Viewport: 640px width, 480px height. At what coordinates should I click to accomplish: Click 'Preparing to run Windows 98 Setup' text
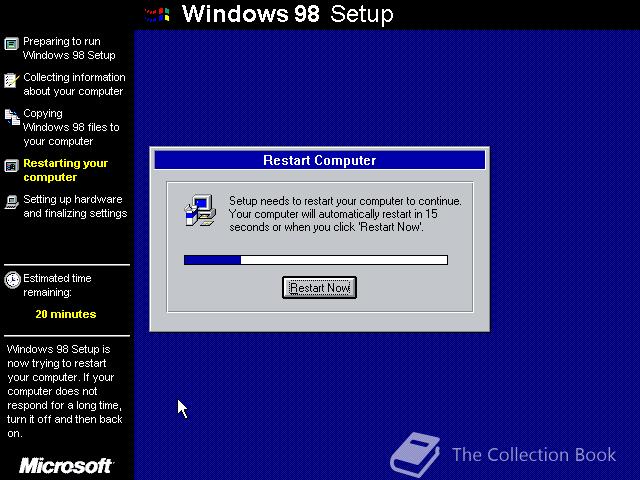(69, 48)
